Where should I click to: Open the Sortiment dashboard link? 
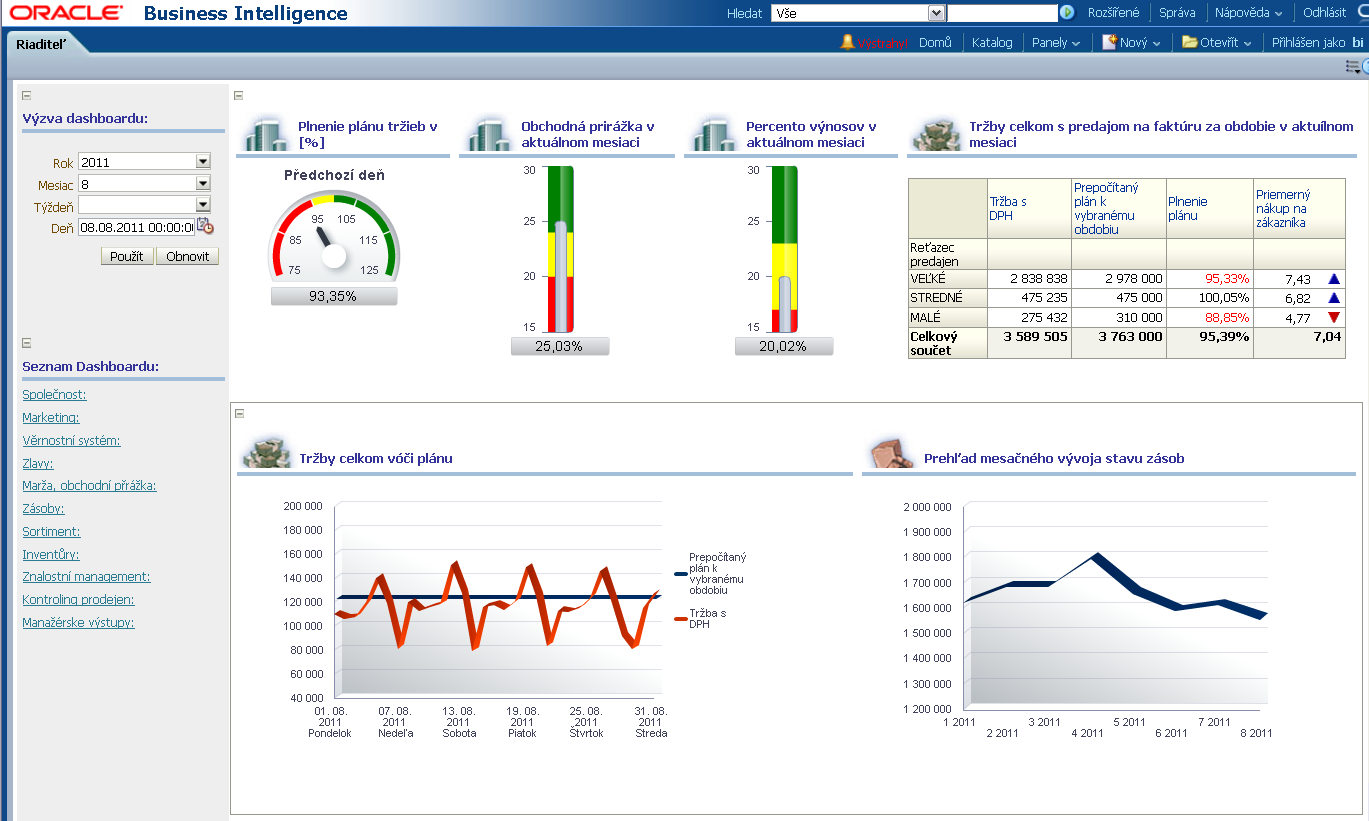tap(51, 532)
